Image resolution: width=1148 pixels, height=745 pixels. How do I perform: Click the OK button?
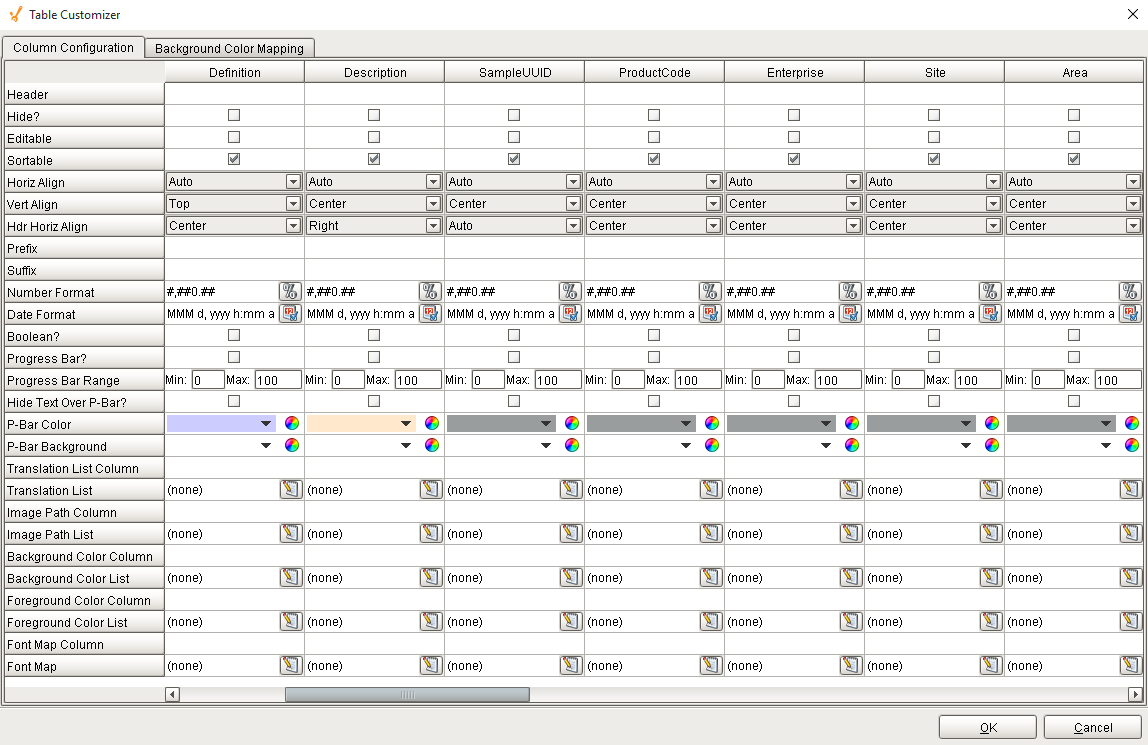coord(987,728)
